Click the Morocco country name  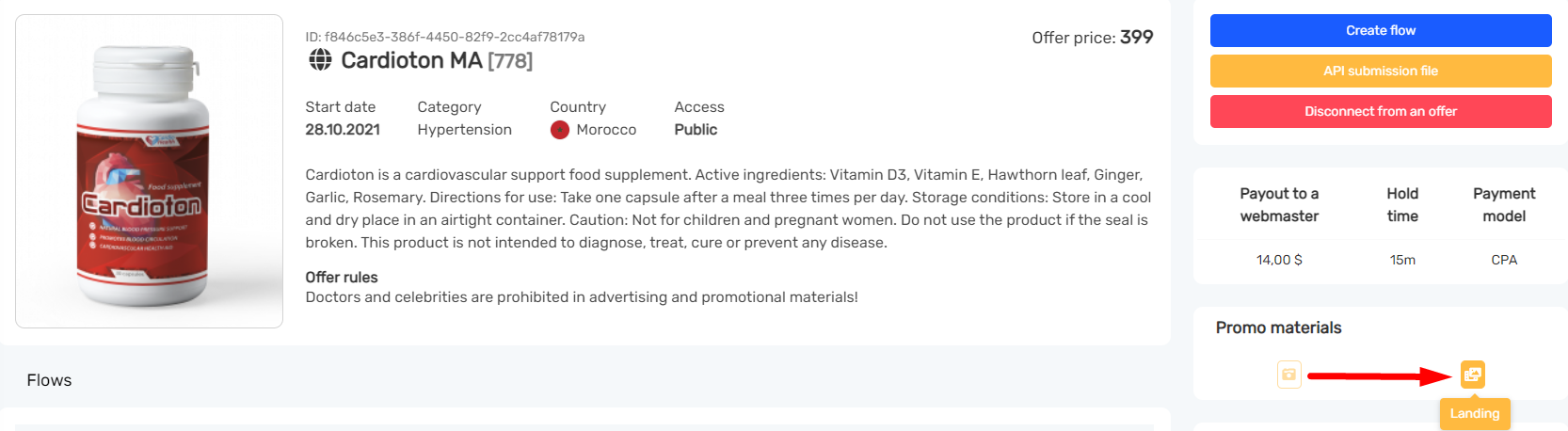(x=606, y=130)
